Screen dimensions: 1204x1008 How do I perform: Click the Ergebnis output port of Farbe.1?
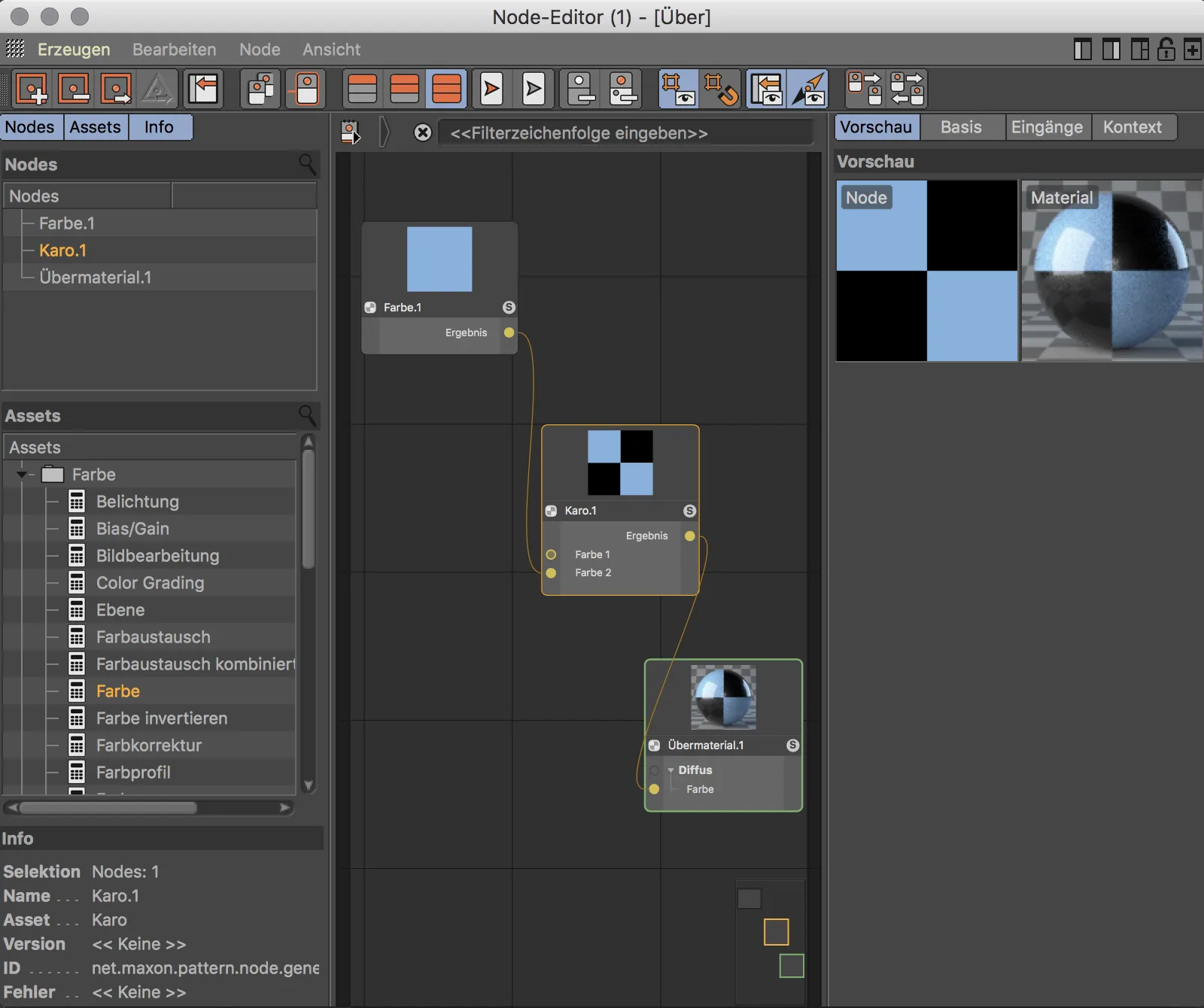pos(509,332)
